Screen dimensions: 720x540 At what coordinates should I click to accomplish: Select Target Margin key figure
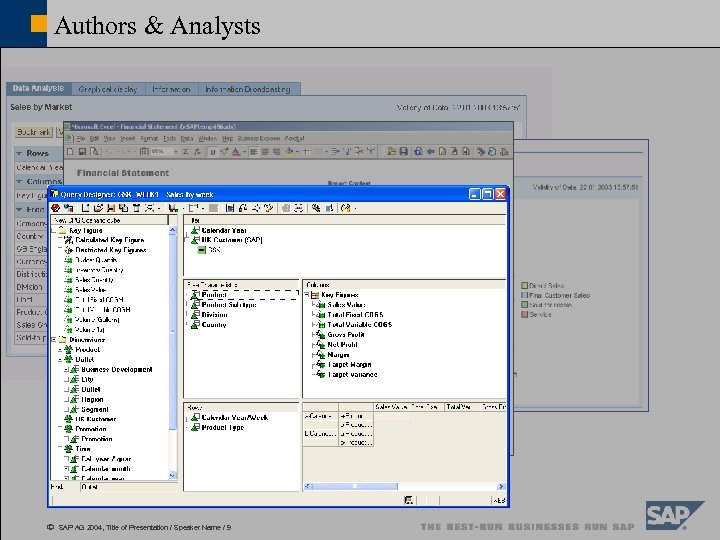click(x=349, y=365)
